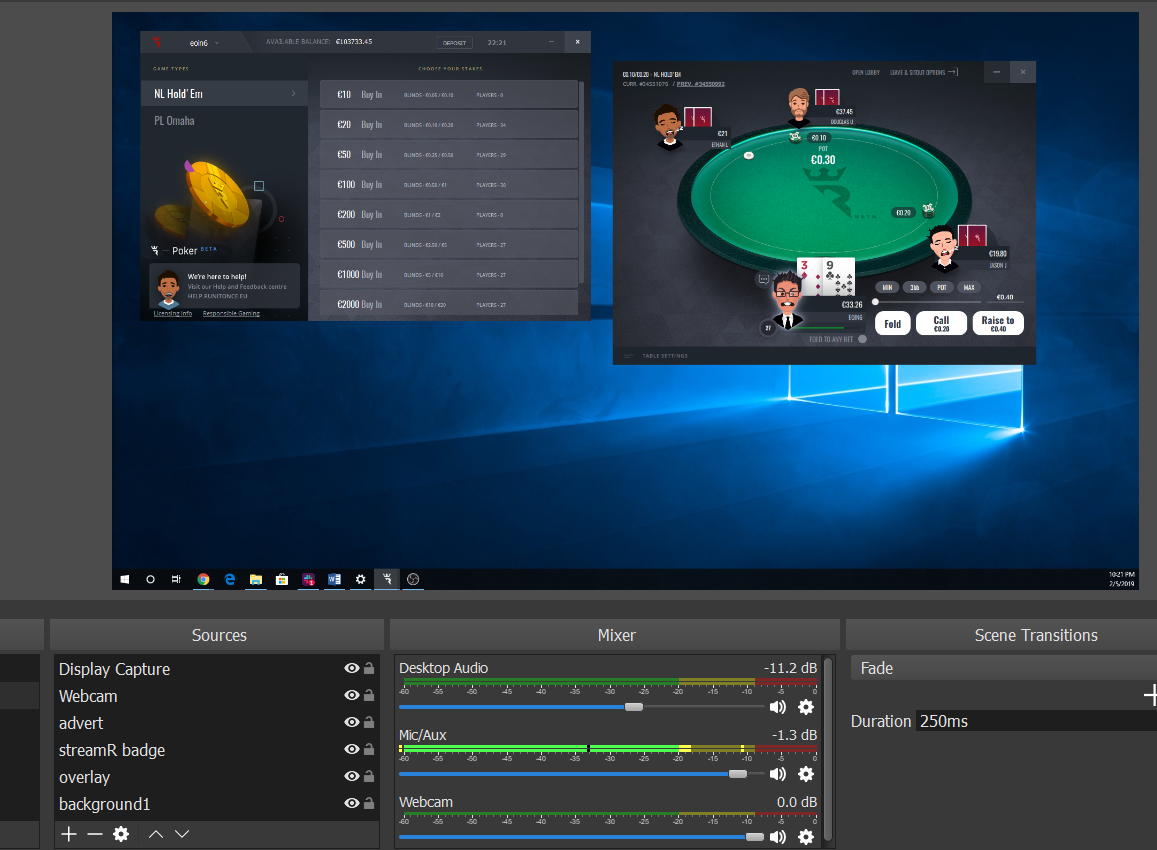Mute the Webcam audio speaker icon in Mixer
This screenshot has height=850, width=1157.
(x=778, y=837)
